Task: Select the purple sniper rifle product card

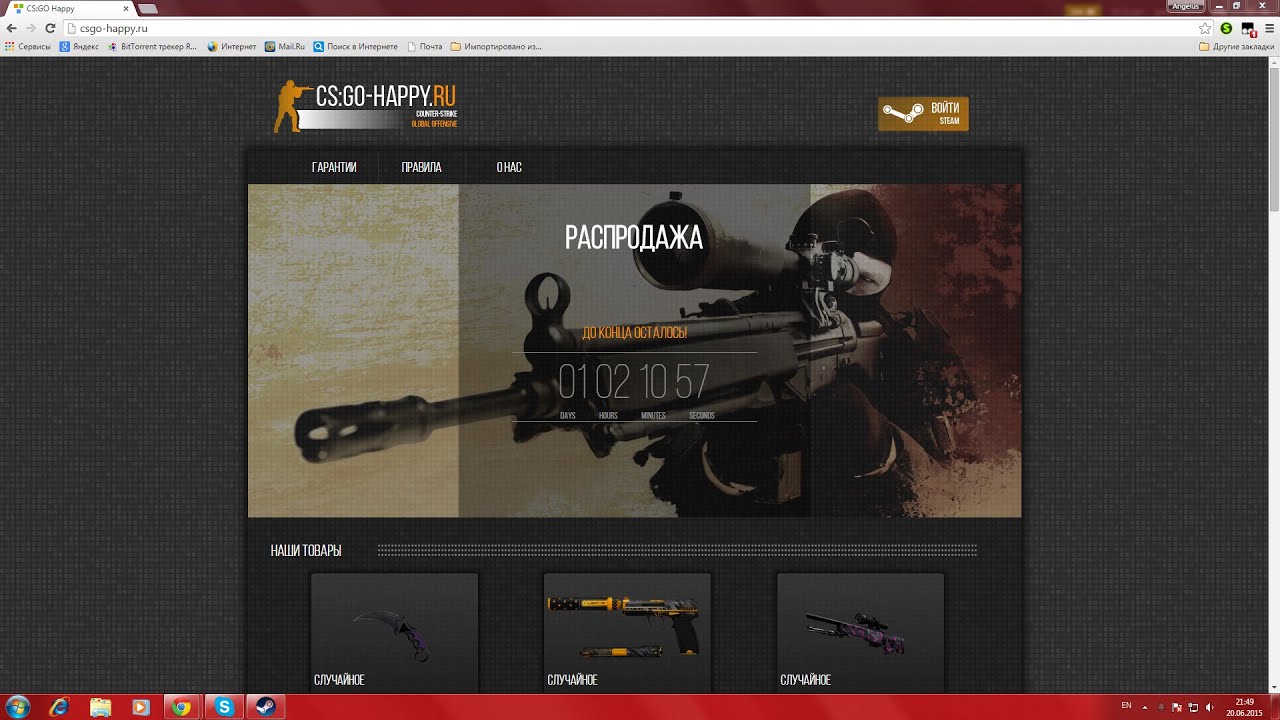Action: tap(860, 632)
